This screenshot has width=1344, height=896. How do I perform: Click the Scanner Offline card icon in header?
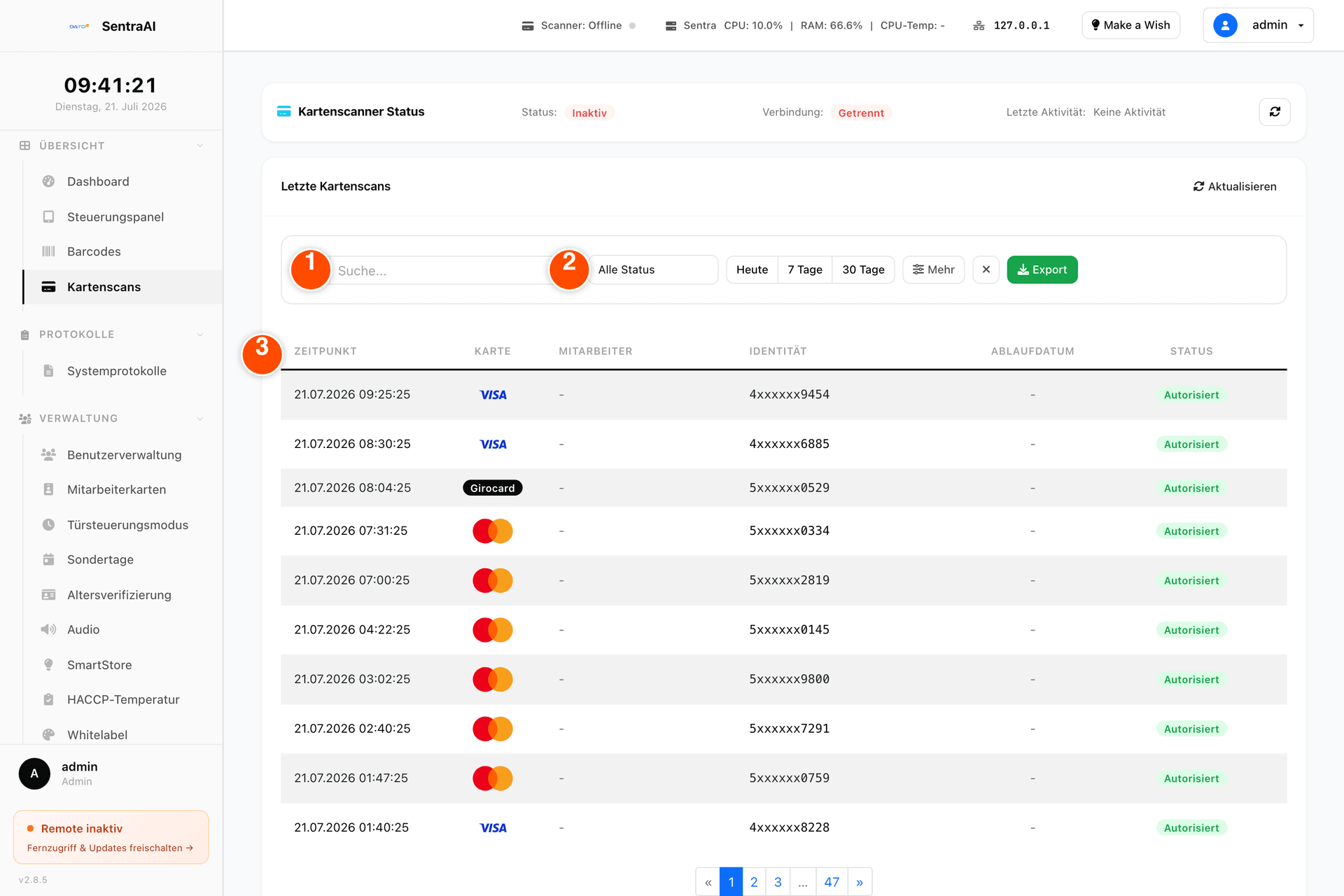(x=528, y=26)
